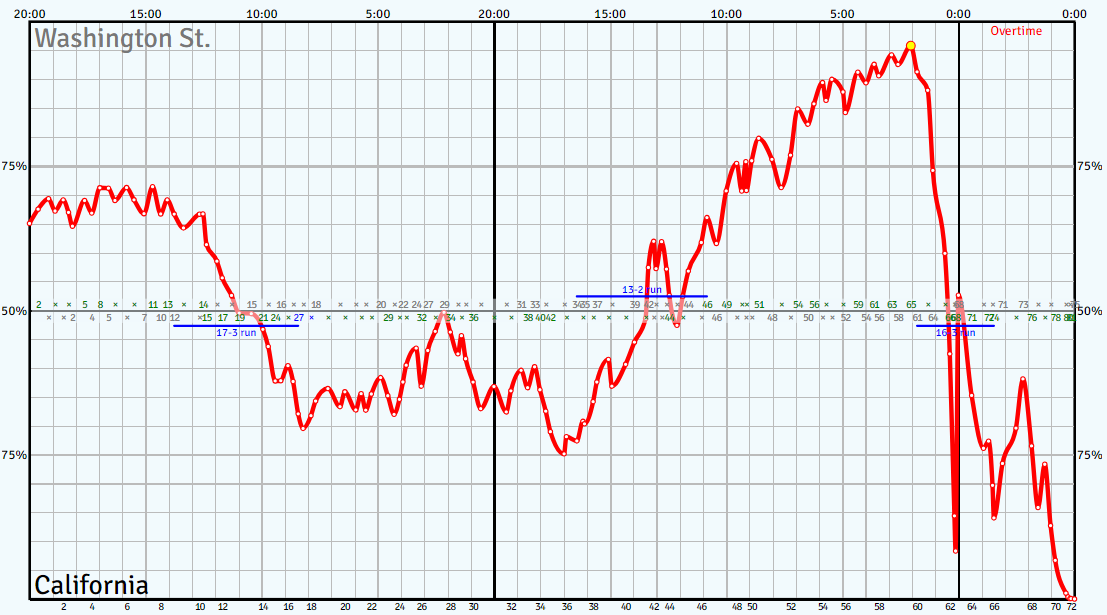Viewport: 1107px width, 615px height.
Task: Click the 50% label on the right axis
Action: (1089, 311)
